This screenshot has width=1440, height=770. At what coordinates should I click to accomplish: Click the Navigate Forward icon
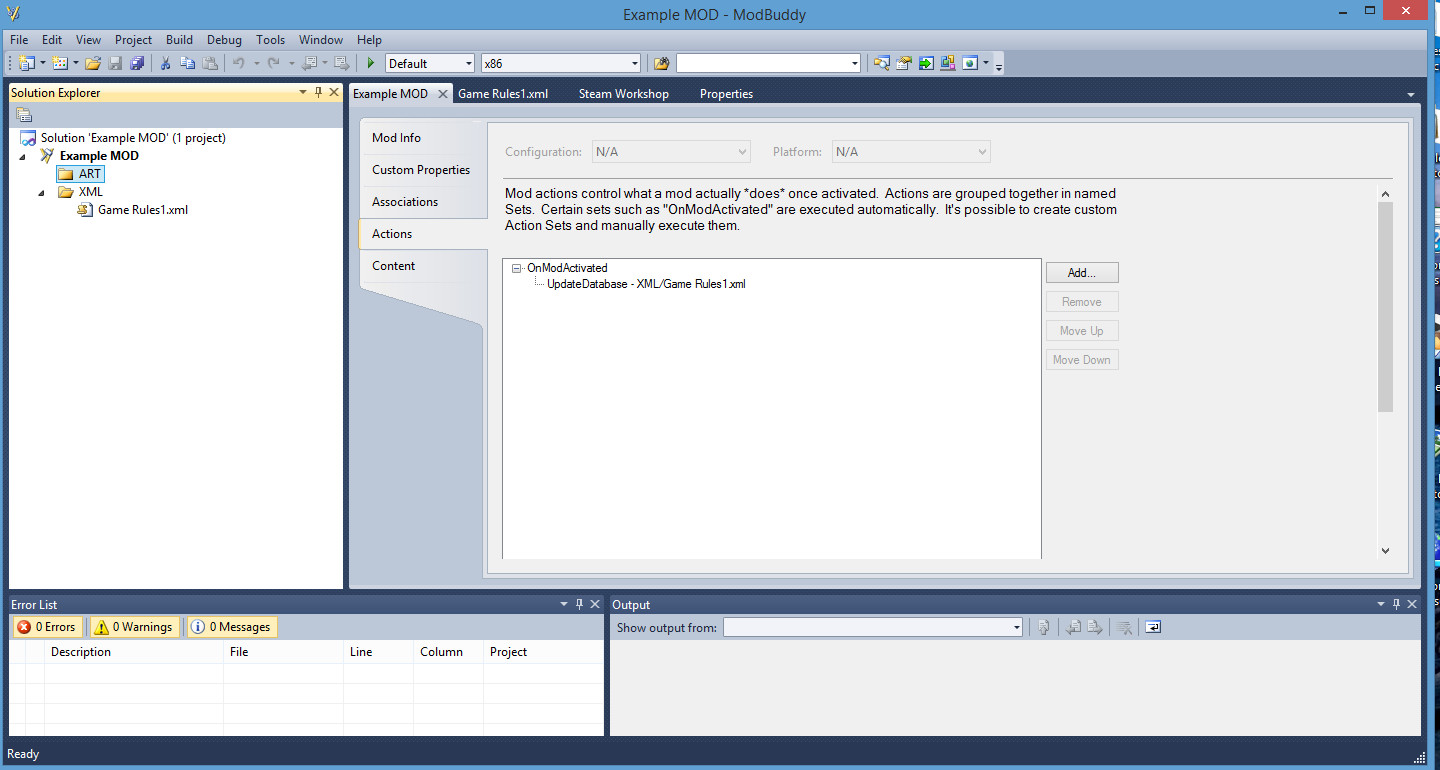341,63
